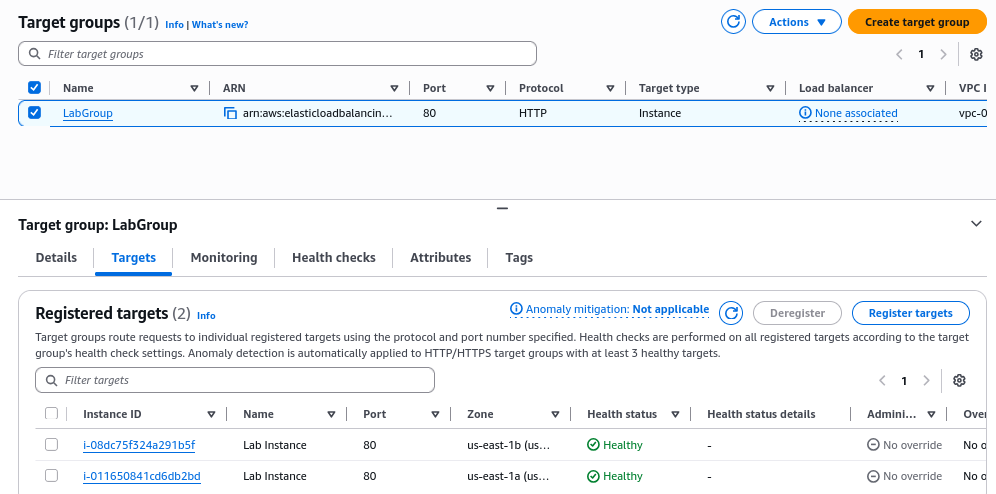Uncheck the LabGroup row checkbox
996x494 pixels.
point(34,113)
